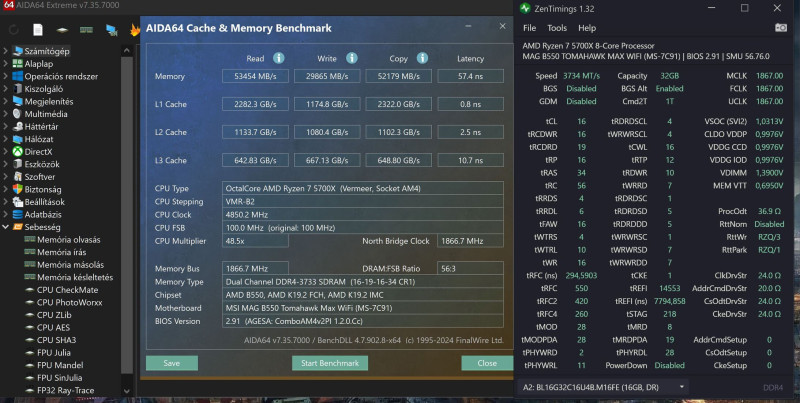Click the Write info icon
The image size is (800, 403).
[352, 58]
